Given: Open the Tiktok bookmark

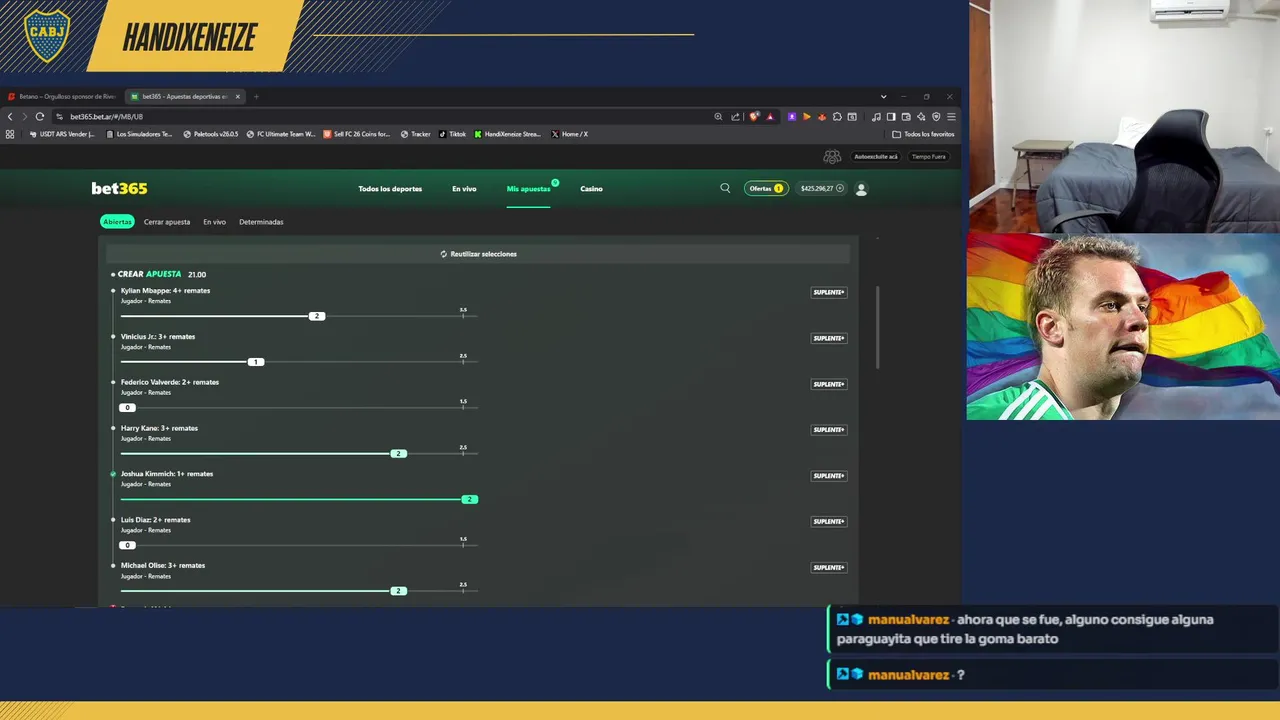Looking at the screenshot, I should (452, 134).
